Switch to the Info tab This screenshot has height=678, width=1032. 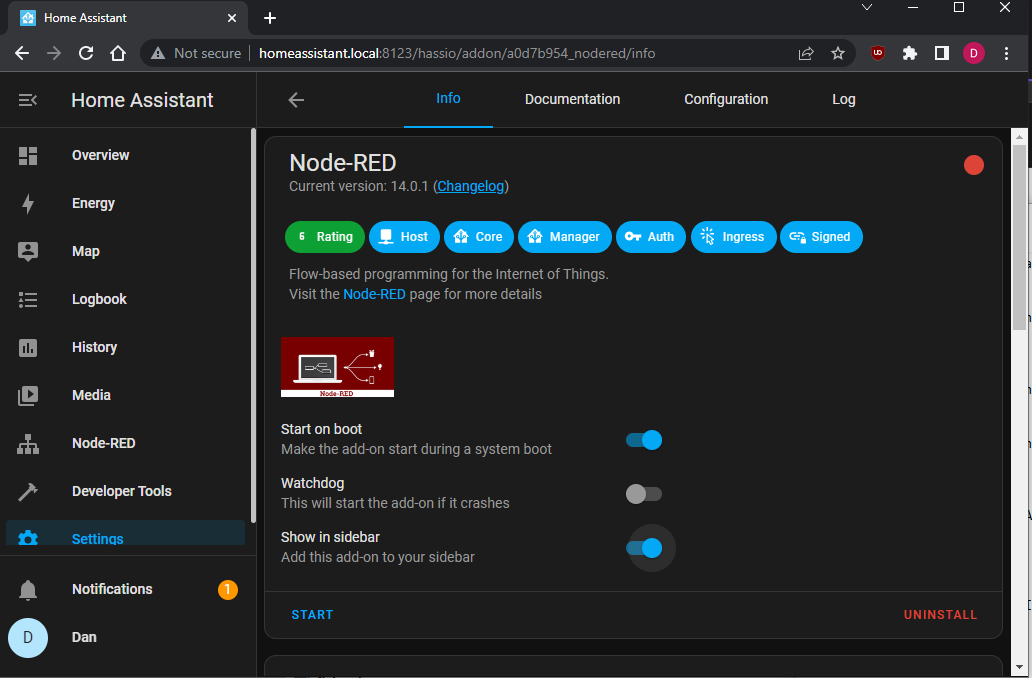coord(448,99)
